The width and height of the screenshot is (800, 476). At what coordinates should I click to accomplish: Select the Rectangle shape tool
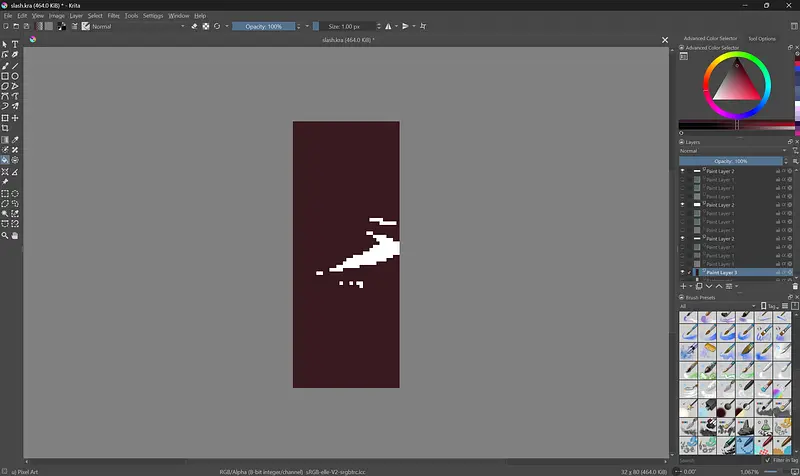point(5,76)
